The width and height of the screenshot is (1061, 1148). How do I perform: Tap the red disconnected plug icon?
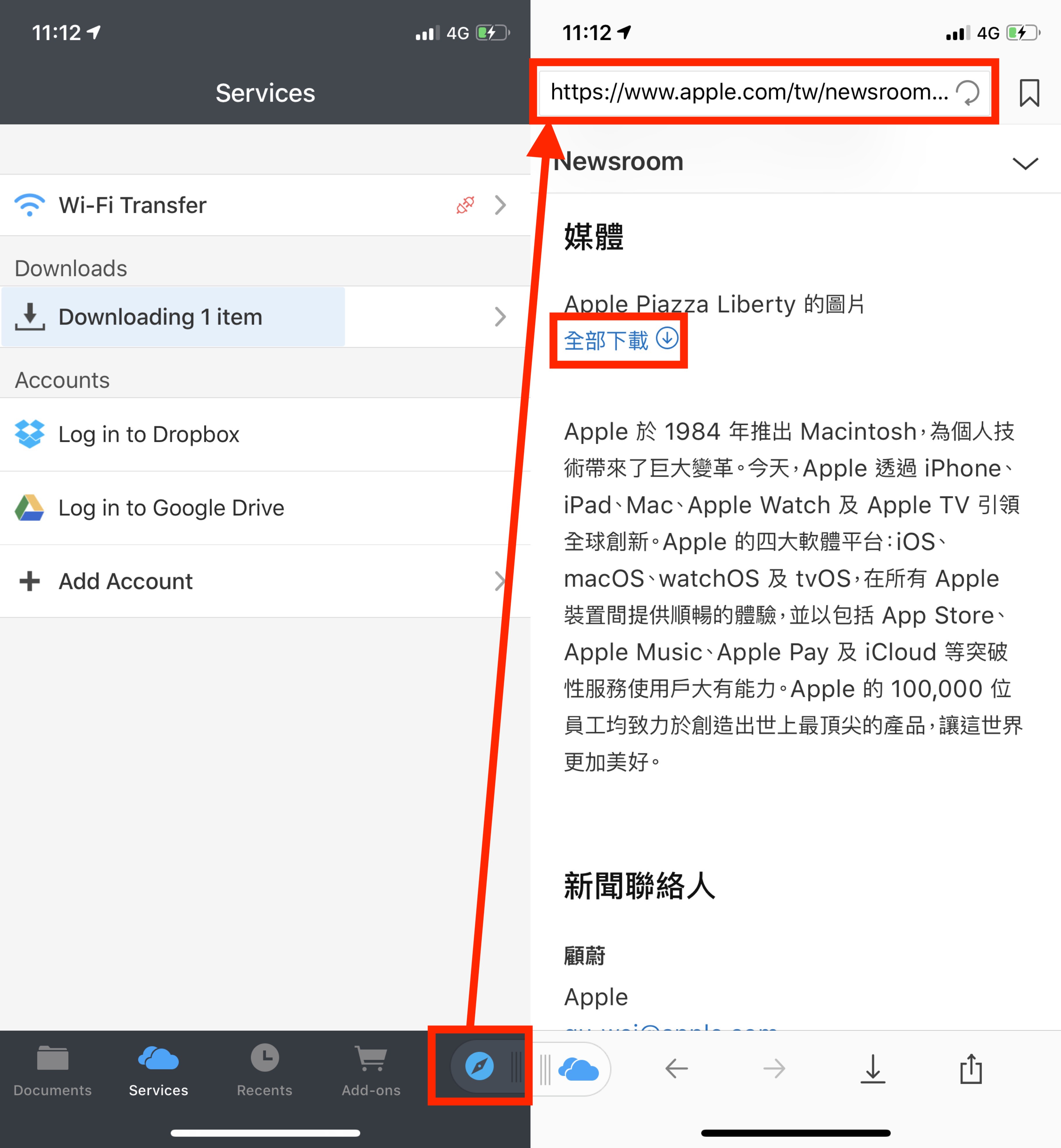[465, 205]
